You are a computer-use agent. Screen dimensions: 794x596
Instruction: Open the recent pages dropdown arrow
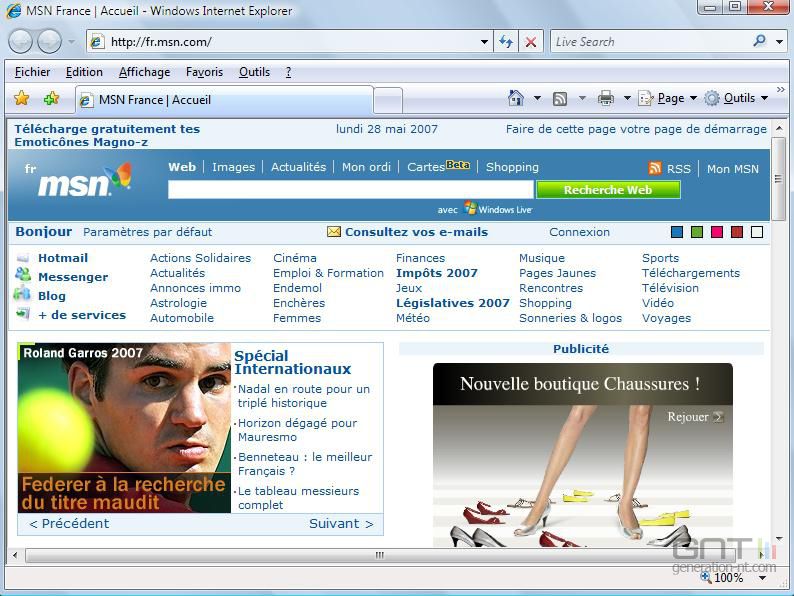pyautogui.click(x=71, y=42)
